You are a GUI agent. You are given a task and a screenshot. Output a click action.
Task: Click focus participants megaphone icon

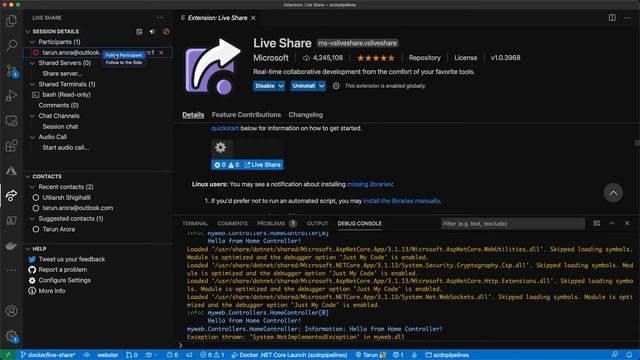pyautogui.click(x=152, y=31)
